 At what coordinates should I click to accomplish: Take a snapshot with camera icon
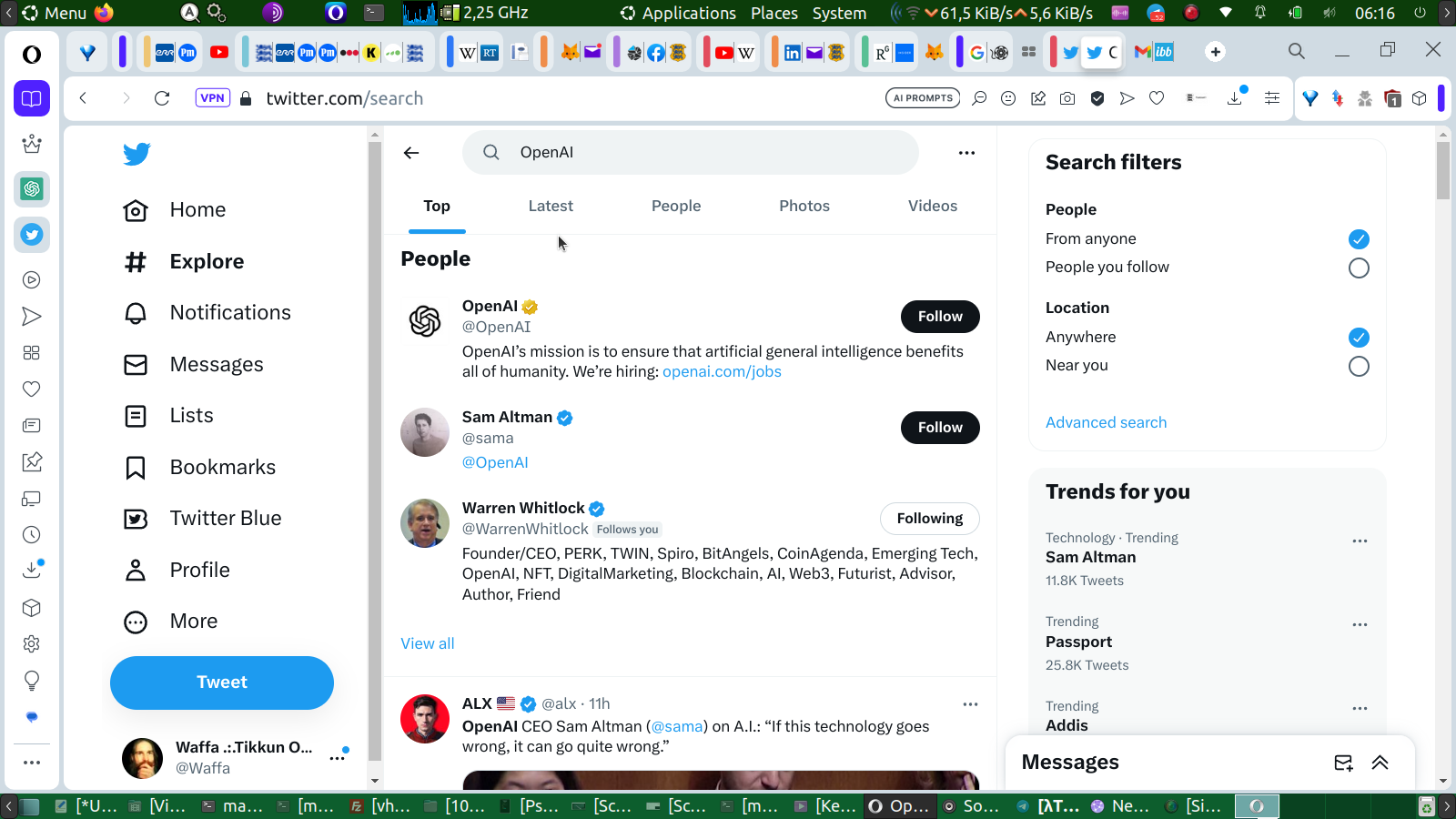[x=1067, y=98]
